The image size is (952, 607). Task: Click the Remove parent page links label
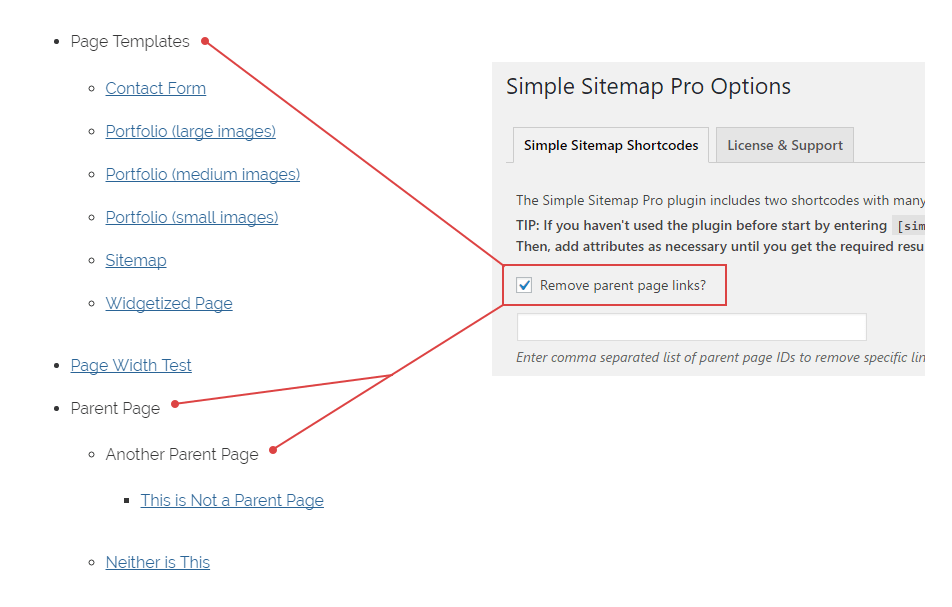pos(622,286)
